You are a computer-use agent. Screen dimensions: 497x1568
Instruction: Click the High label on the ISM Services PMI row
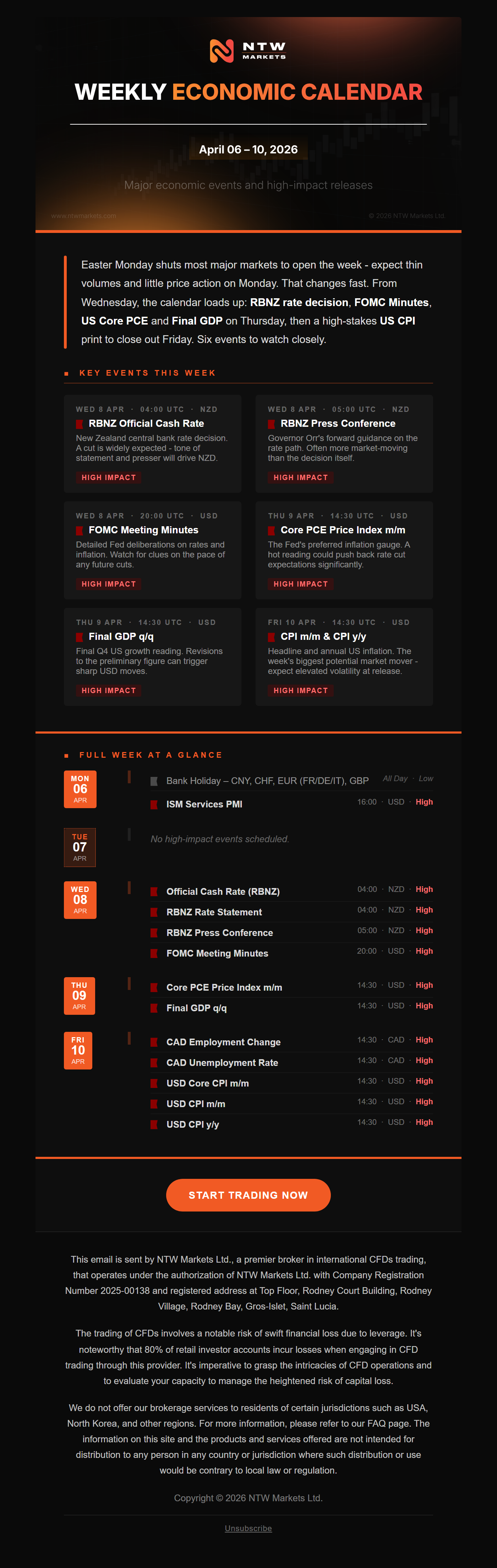pos(424,802)
